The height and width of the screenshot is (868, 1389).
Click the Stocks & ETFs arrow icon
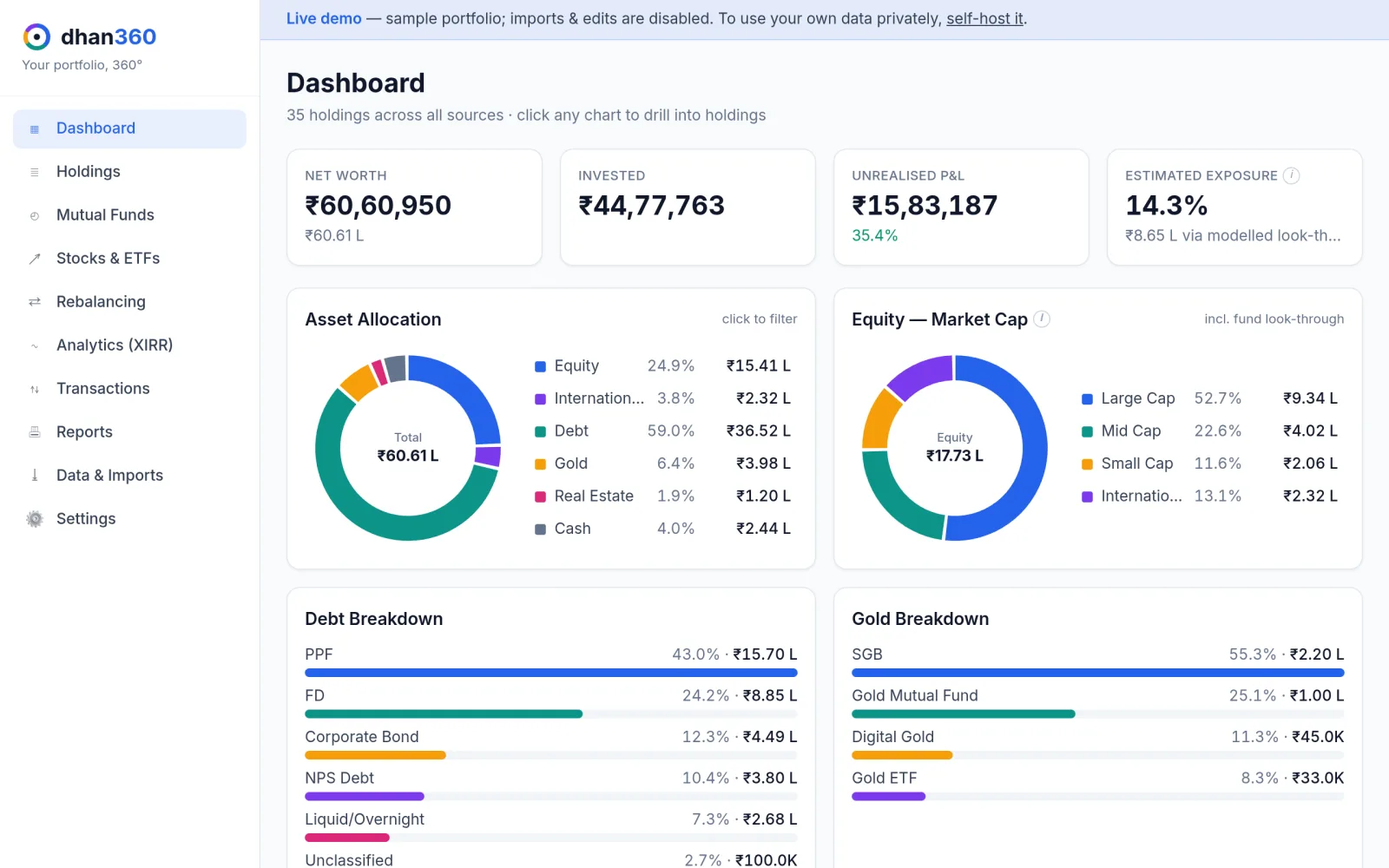pyautogui.click(x=35, y=259)
